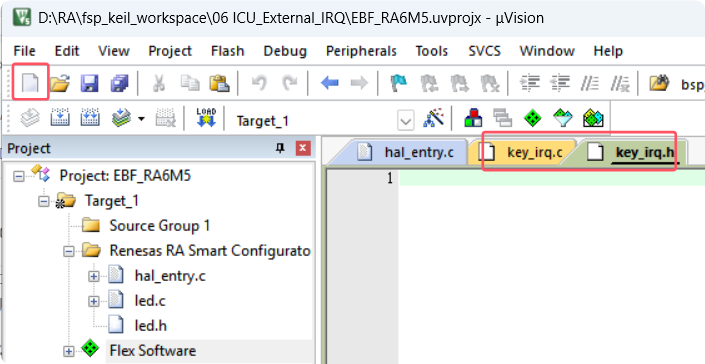The height and width of the screenshot is (364, 705).
Task: Navigate forwards with the right arrow
Action: point(359,83)
